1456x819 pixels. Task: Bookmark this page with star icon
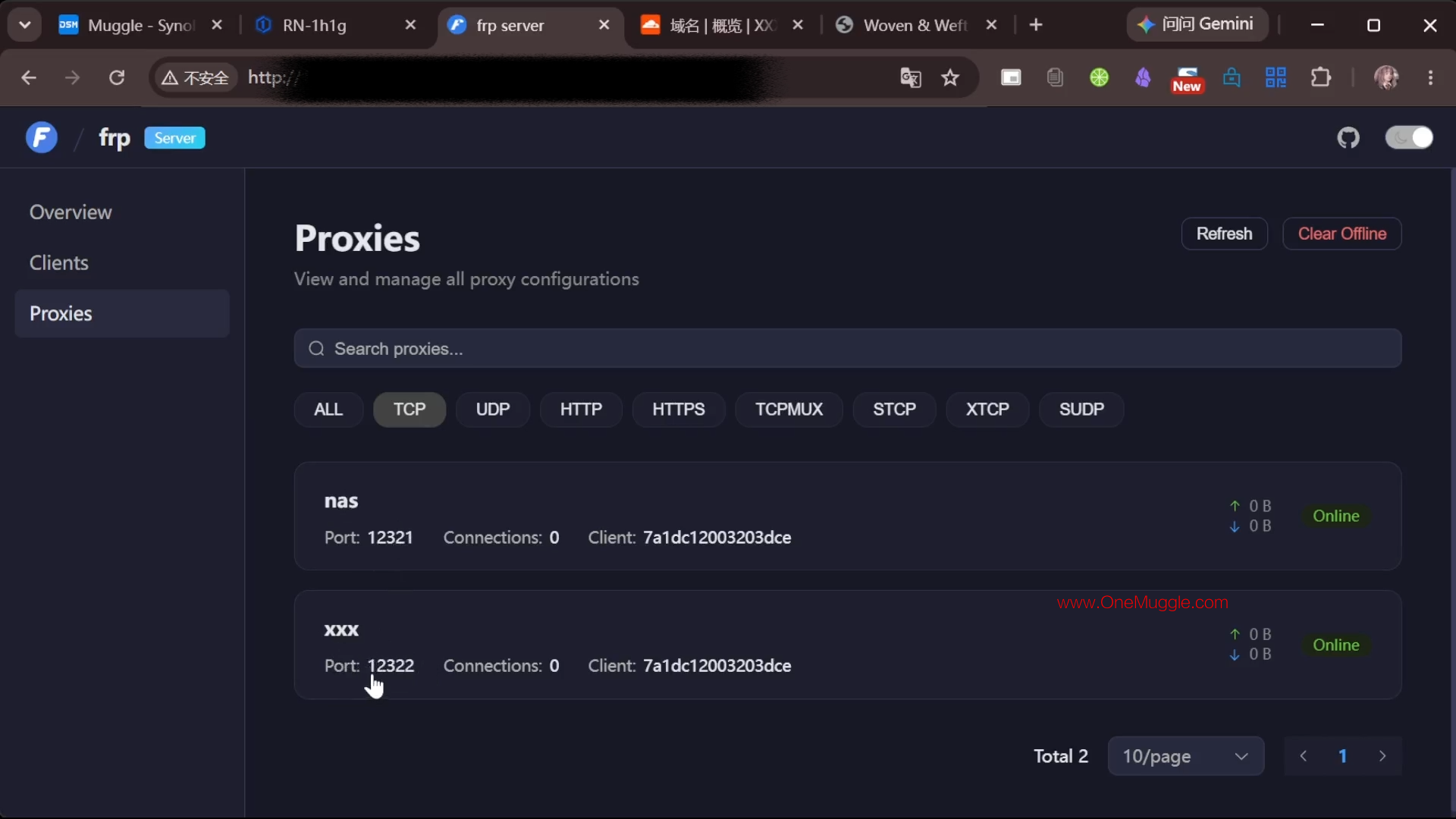950,77
